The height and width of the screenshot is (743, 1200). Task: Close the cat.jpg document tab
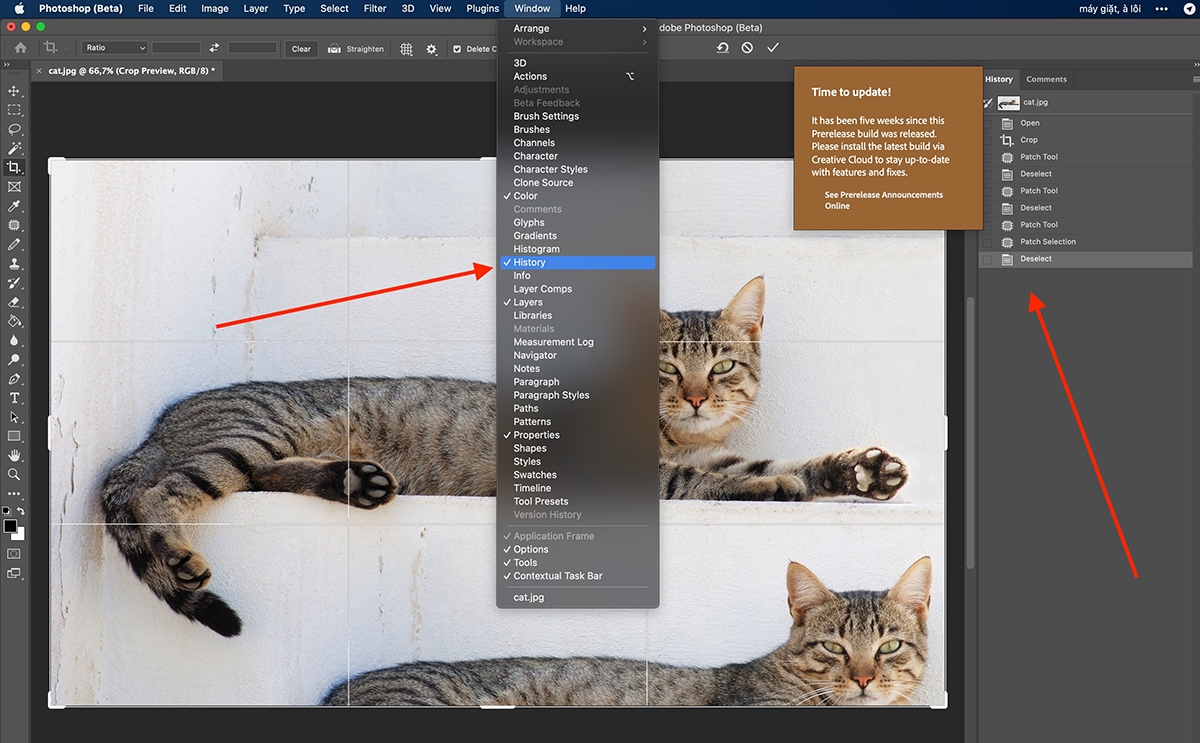click(40, 71)
